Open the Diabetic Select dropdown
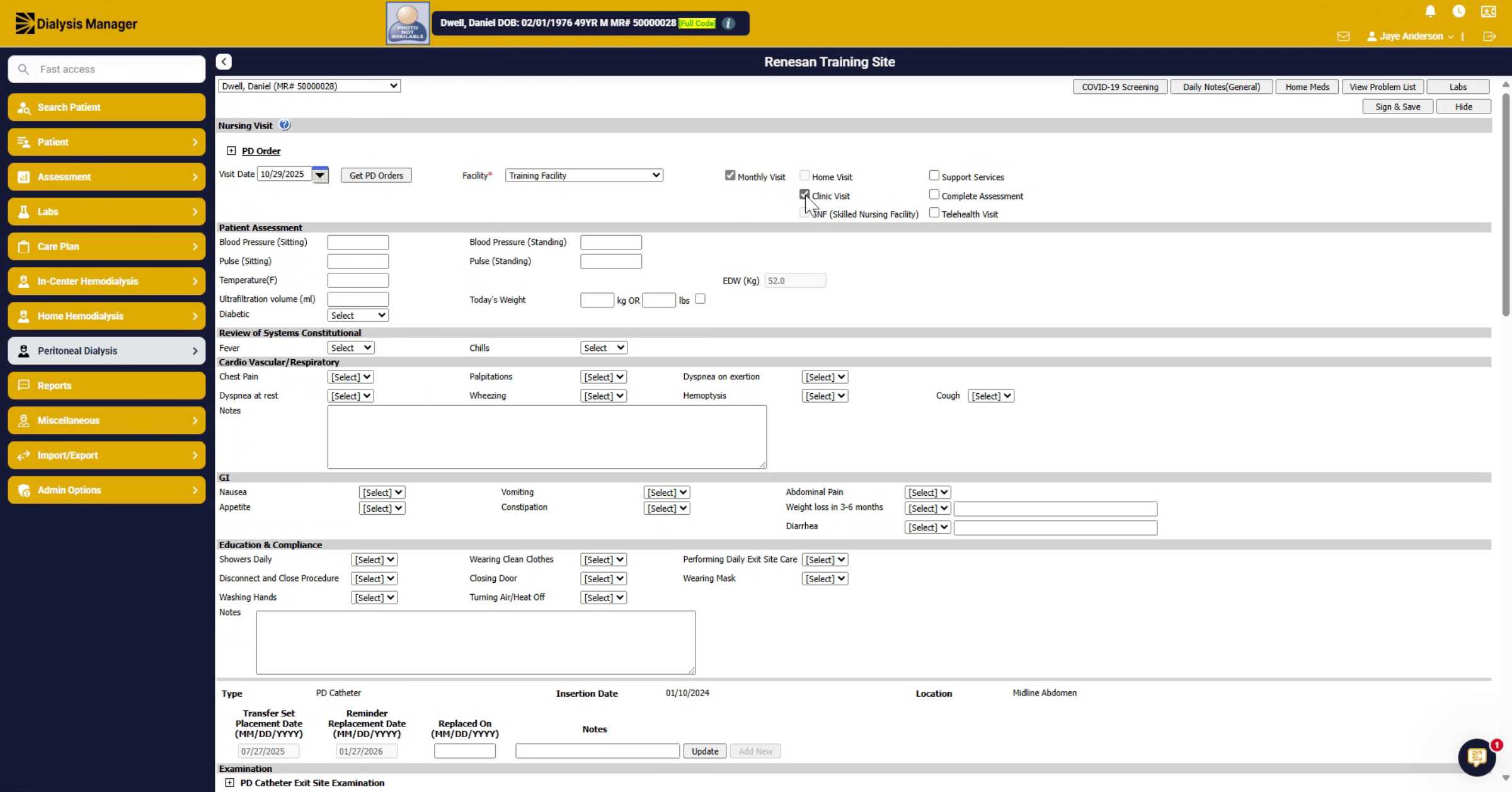Screen dimensions: 1512x792 point(358,315)
